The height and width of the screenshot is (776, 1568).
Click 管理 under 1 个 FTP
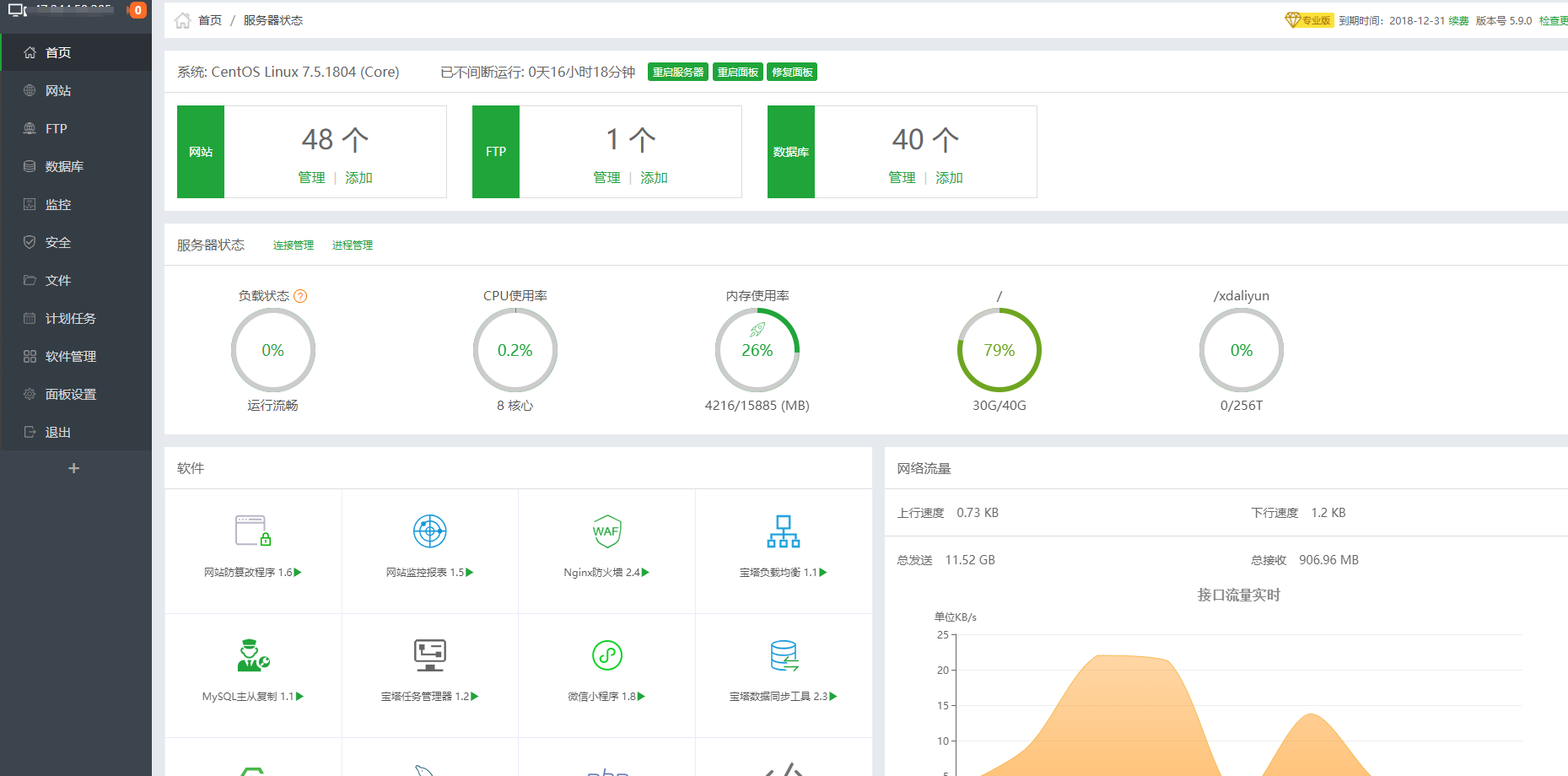click(x=606, y=178)
